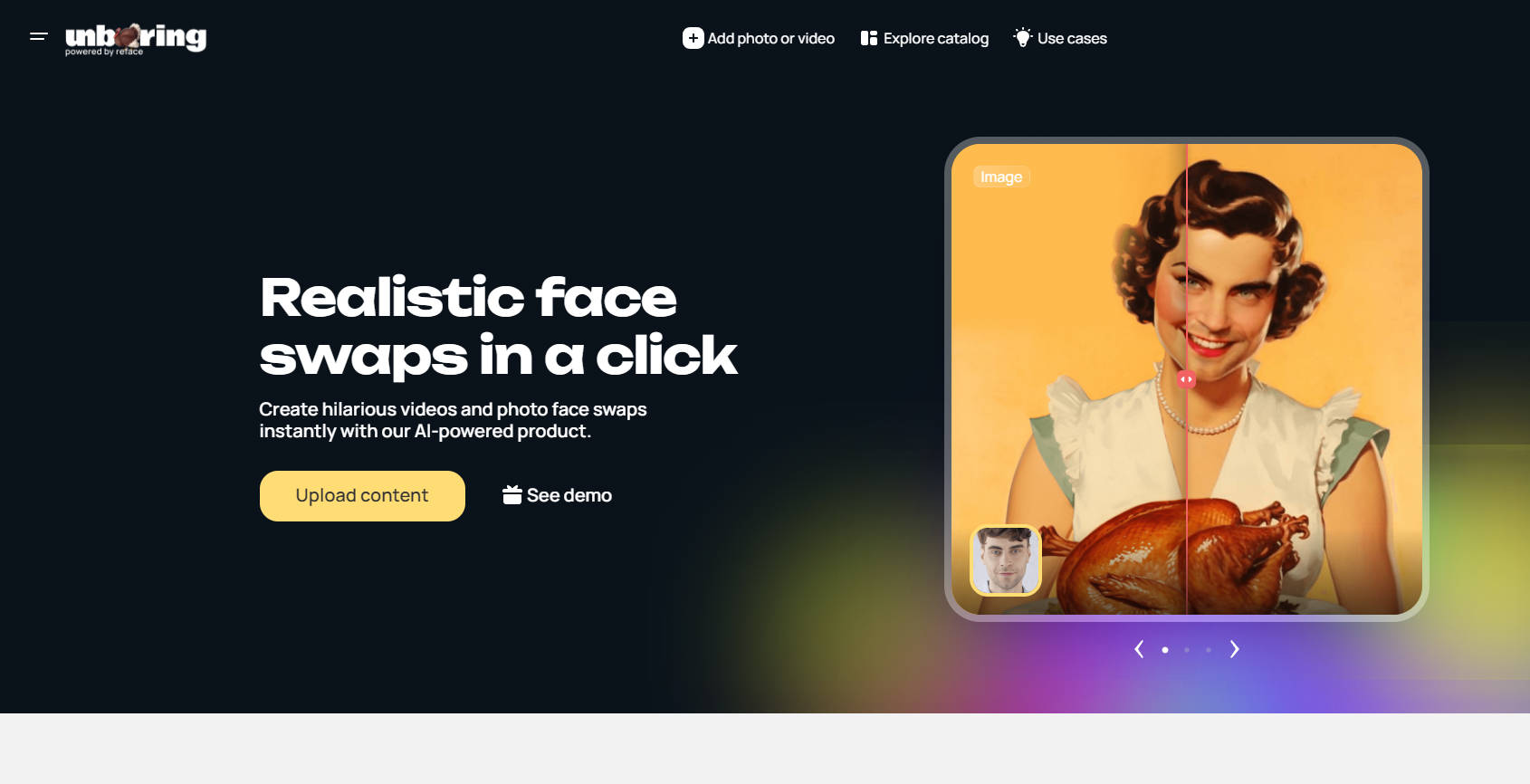Image resolution: width=1530 pixels, height=784 pixels.
Task: Open the hamburger menu icon
Action: coord(38,37)
